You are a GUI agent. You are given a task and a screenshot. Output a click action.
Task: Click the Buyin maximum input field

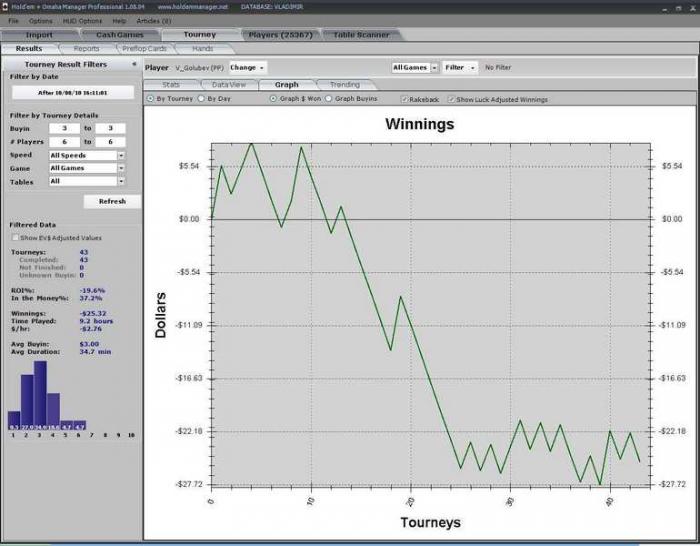[110, 129]
